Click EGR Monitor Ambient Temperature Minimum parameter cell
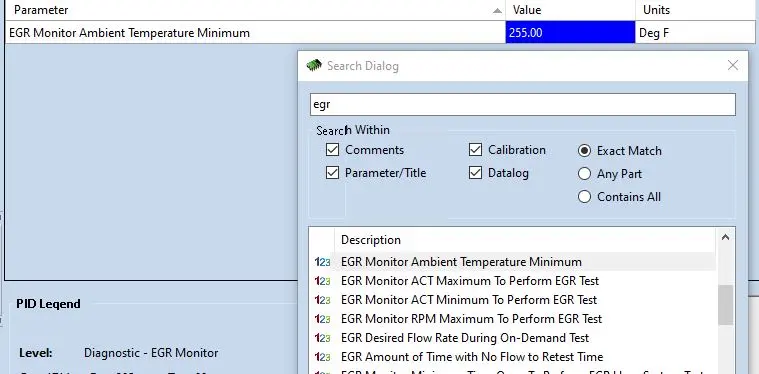Image resolution: width=759 pixels, height=374 pixels. (255, 33)
